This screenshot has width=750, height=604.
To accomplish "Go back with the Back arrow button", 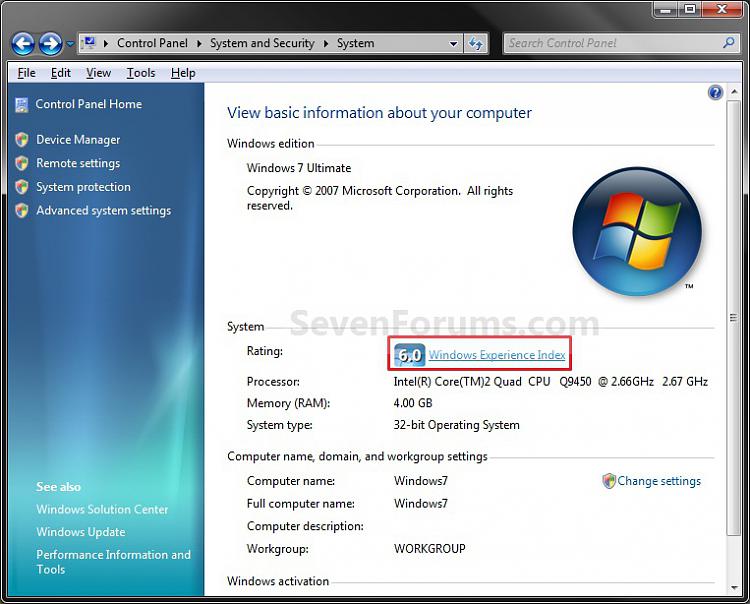I will click(23, 44).
